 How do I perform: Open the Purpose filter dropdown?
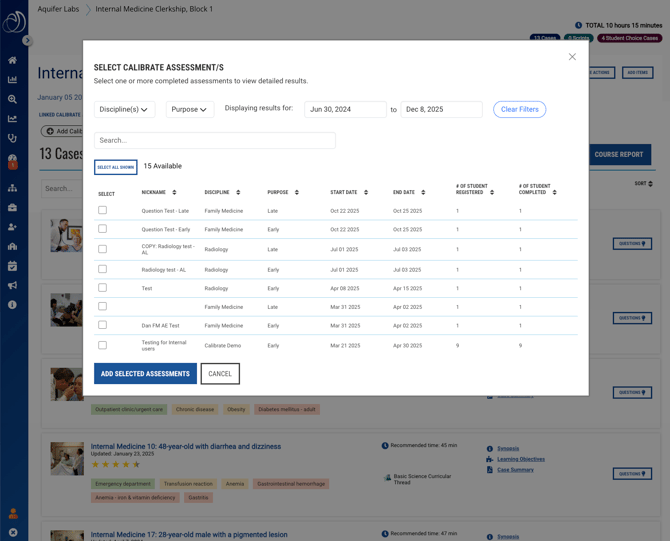[x=190, y=109]
